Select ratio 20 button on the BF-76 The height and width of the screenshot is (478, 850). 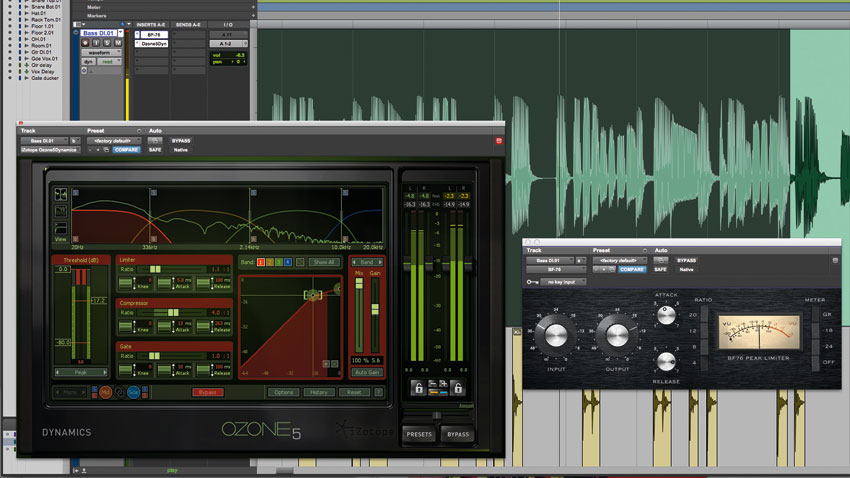(x=704, y=315)
